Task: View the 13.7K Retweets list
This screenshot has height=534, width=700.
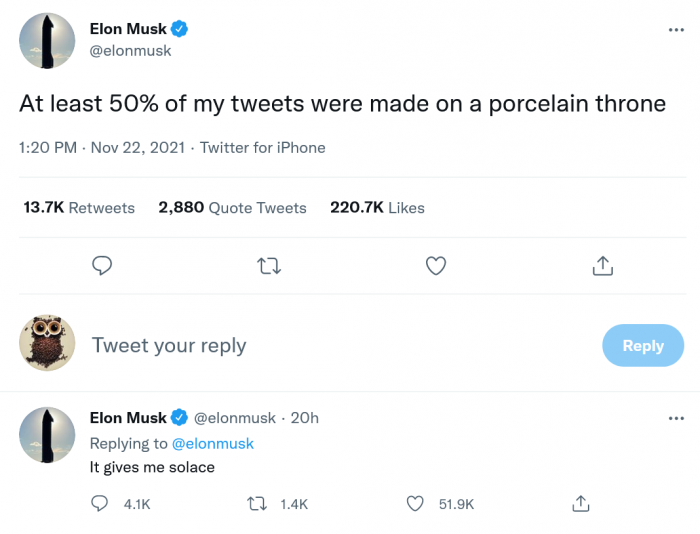Action: tap(79, 207)
